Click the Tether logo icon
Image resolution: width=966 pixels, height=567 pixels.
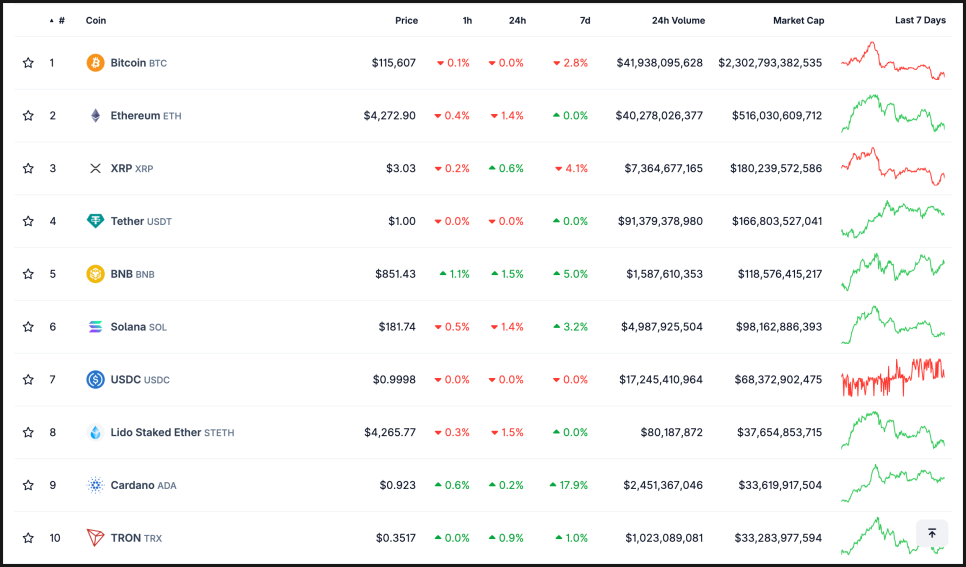click(x=95, y=221)
